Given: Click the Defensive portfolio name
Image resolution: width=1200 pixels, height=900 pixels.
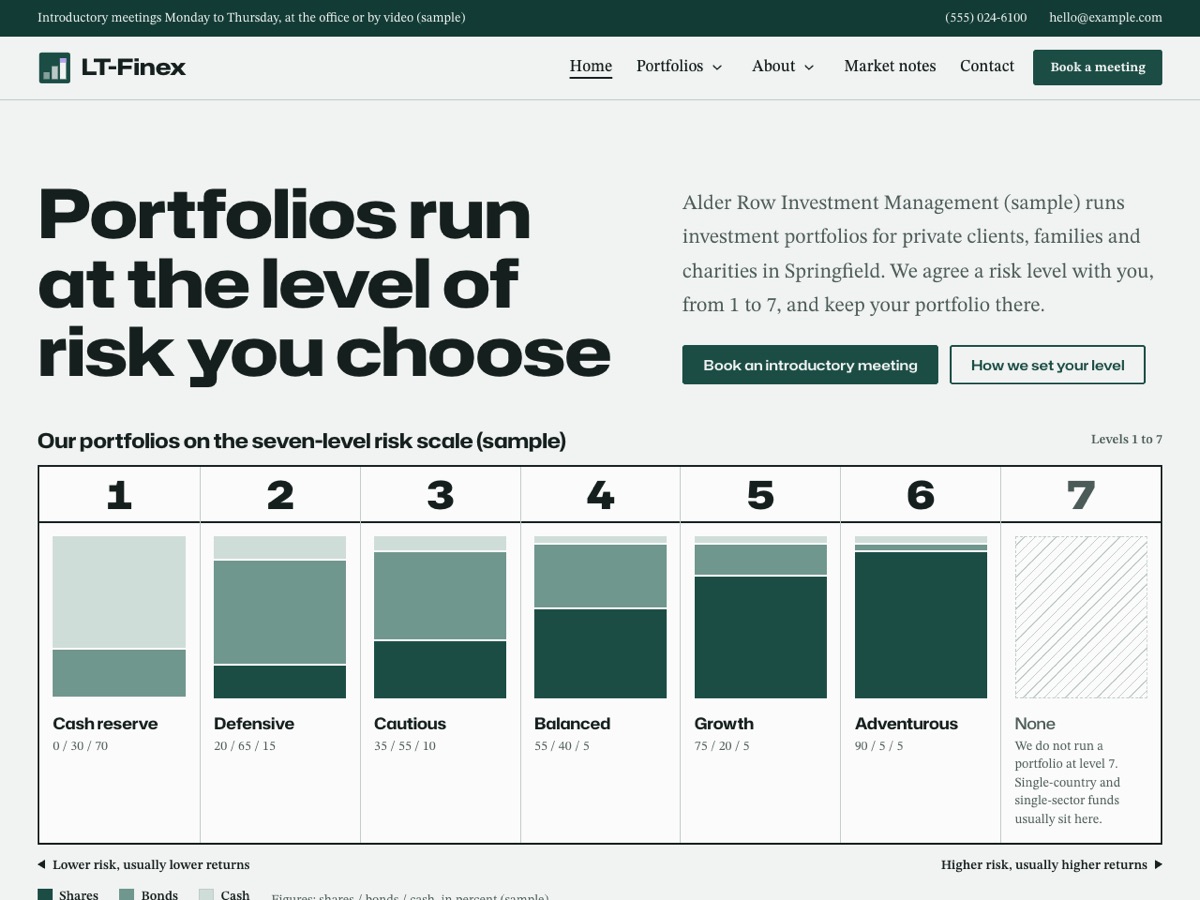Looking at the screenshot, I should coord(254,723).
